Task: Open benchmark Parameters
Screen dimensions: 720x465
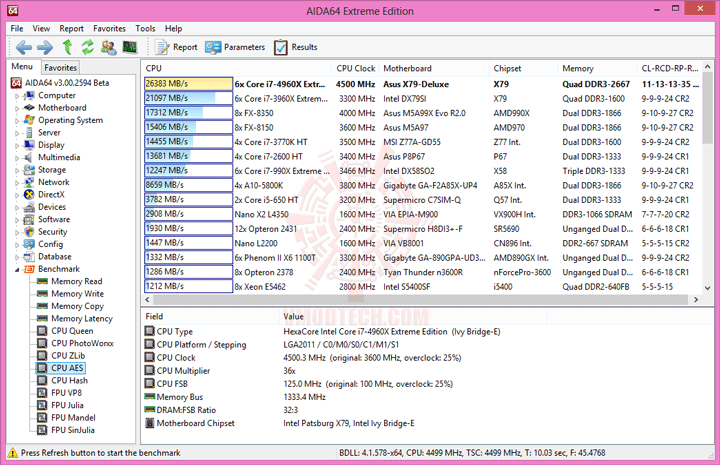Action: pyautogui.click(x=235, y=47)
